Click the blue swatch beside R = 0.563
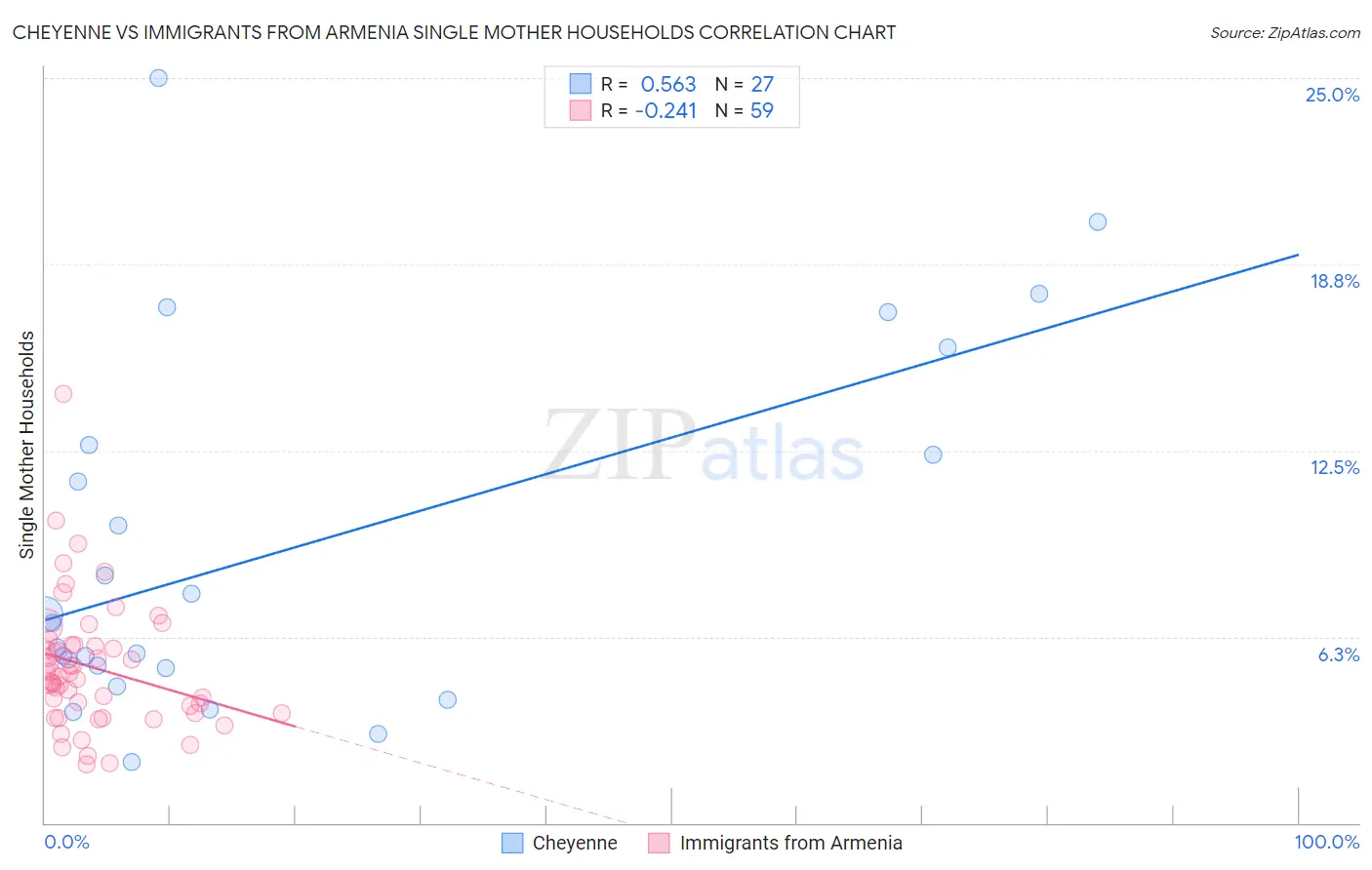 (581, 84)
